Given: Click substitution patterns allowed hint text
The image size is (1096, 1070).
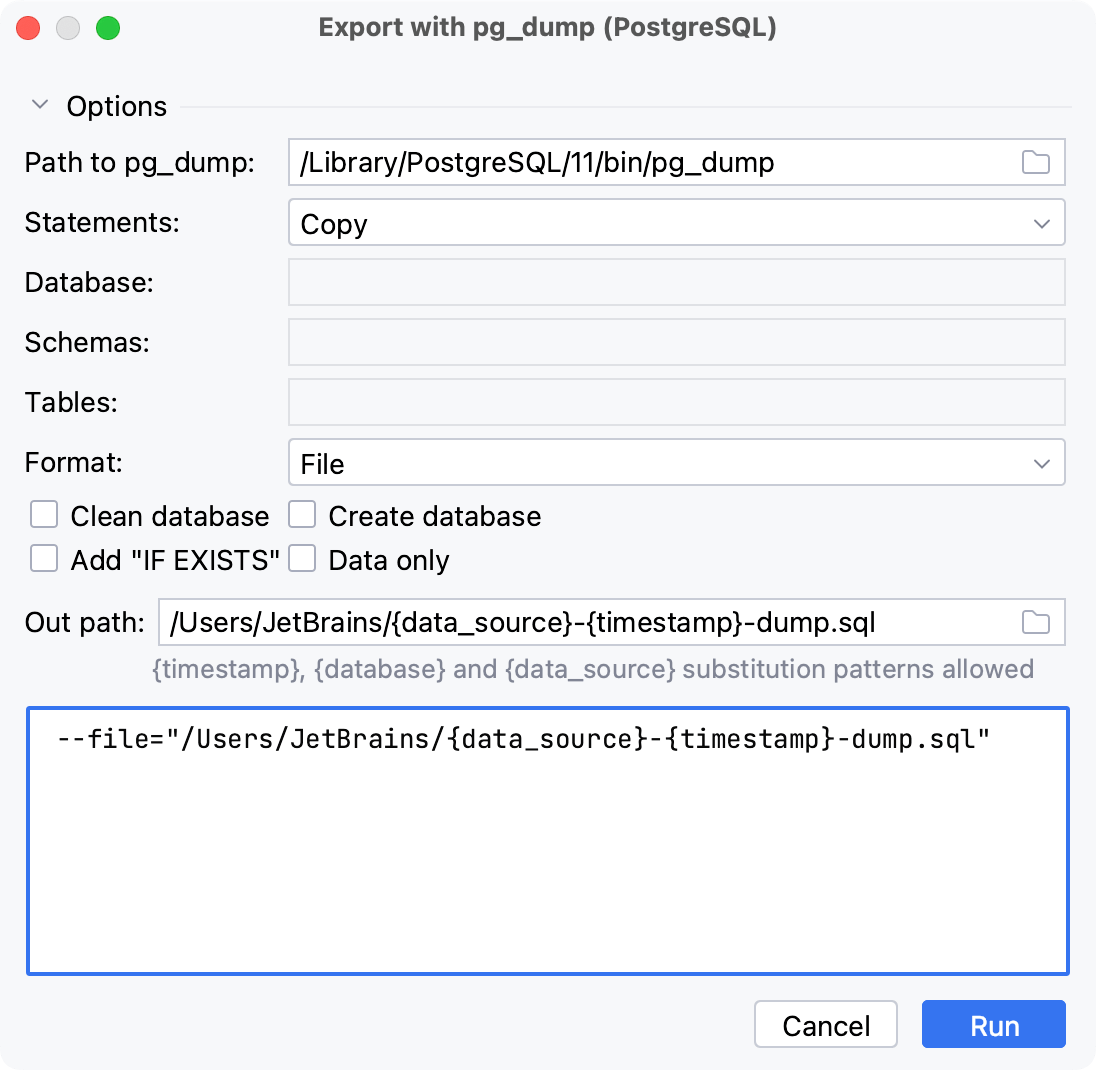Looking at the screenshot, I should point(593,670).
